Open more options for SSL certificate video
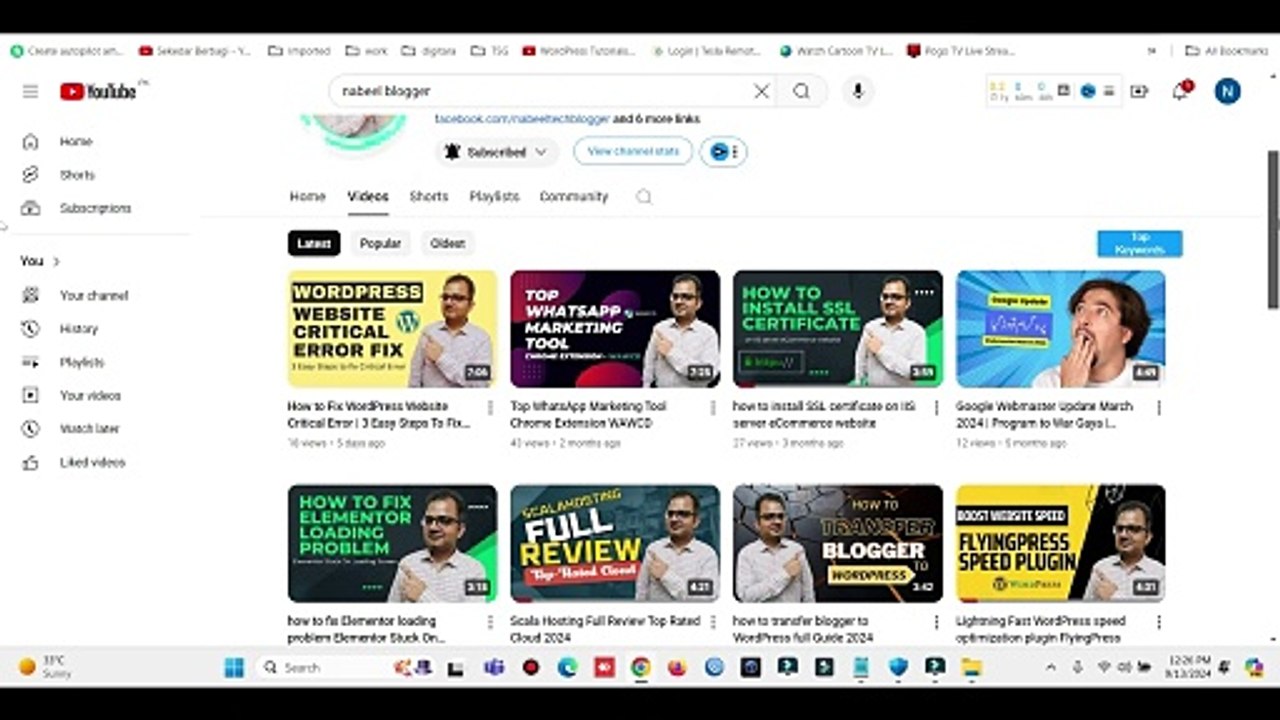This screenshot has height=720, width=1280. coord(936,408)
